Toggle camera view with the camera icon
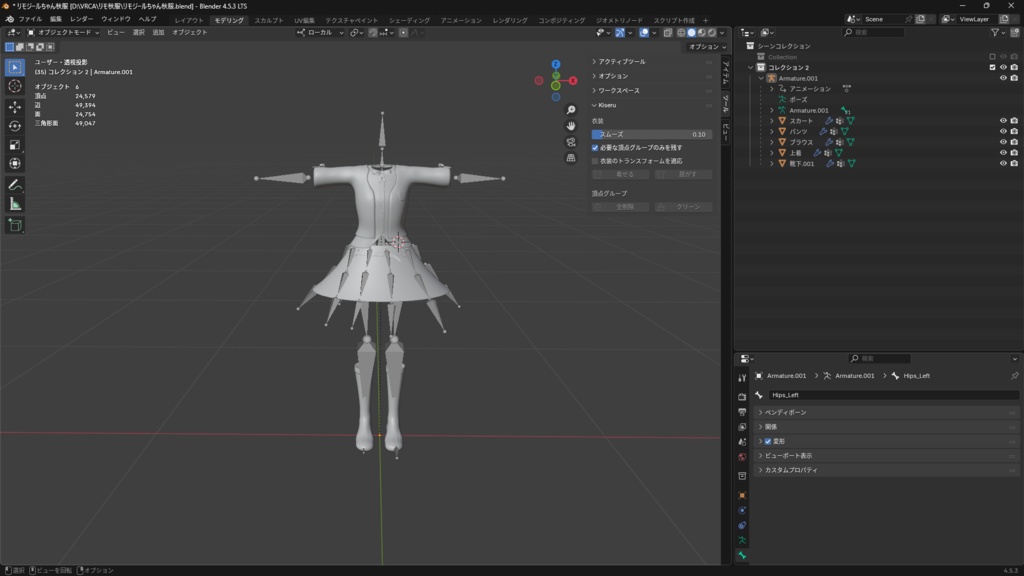 pyautogui.click(x=571, y=142)
